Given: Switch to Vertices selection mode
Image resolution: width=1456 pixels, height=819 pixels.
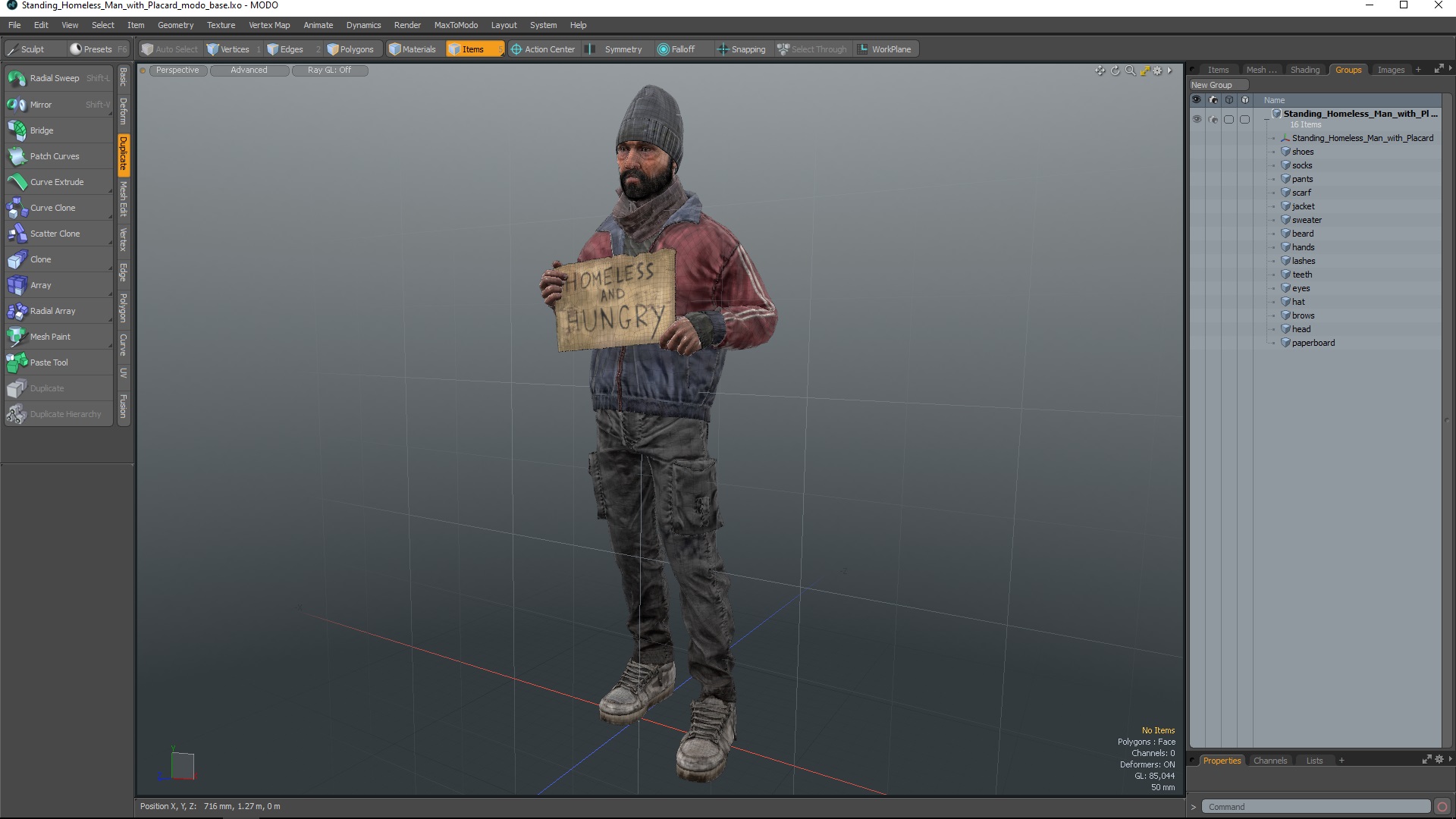Looking at the screenshot, I should pos(233,49).
